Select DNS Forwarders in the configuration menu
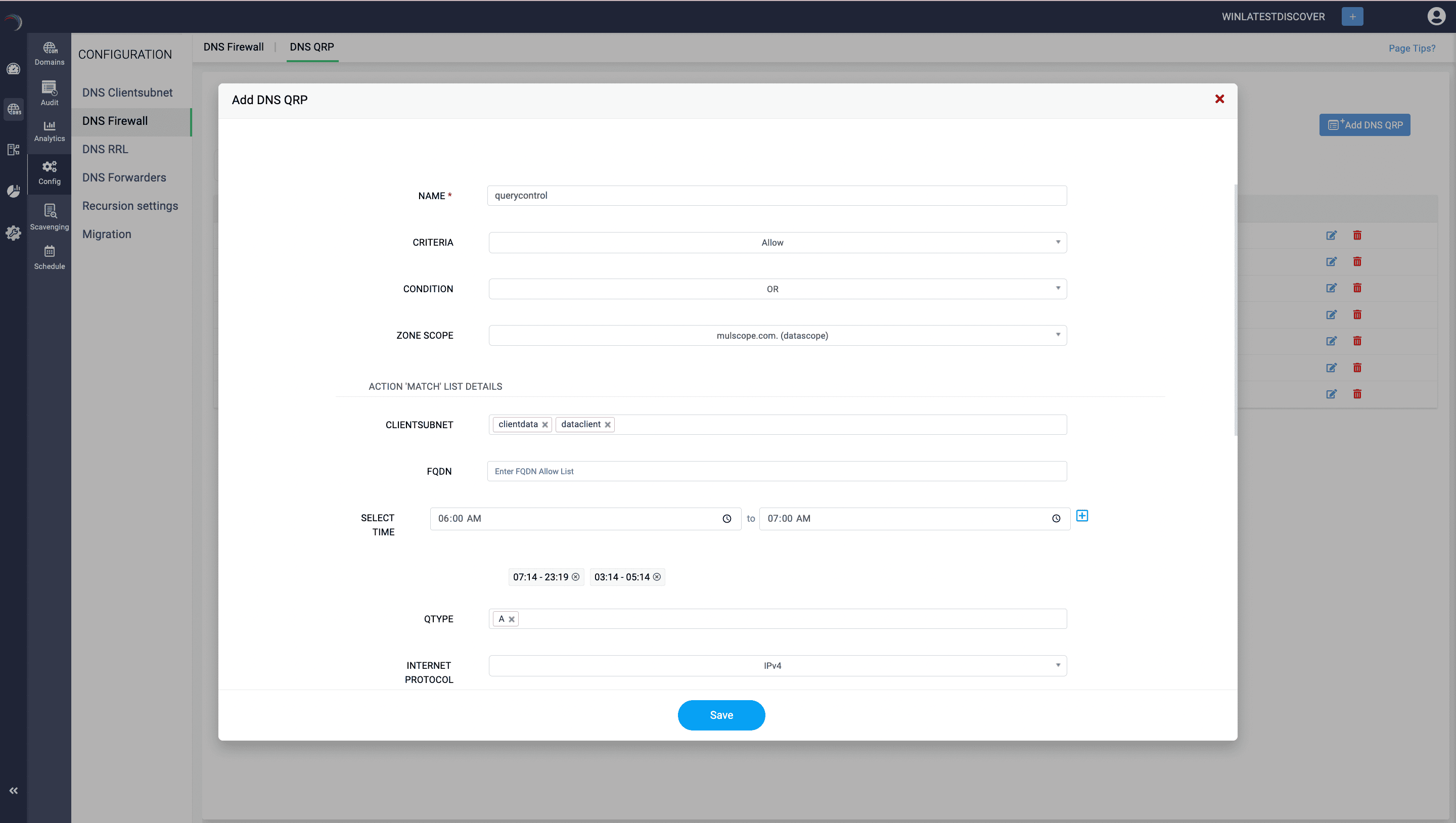This screenshot has width=1456, height=823. pos(124,177)
